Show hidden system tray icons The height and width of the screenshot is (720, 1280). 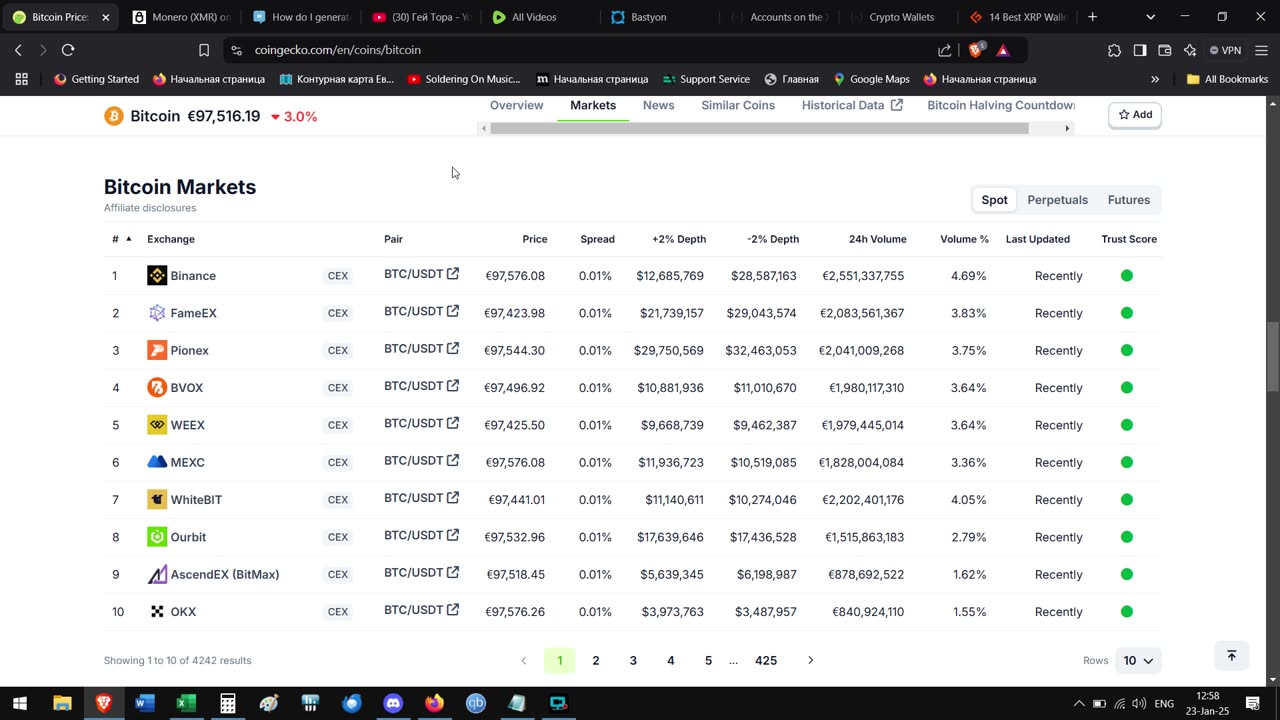(x=1078, y=704)
